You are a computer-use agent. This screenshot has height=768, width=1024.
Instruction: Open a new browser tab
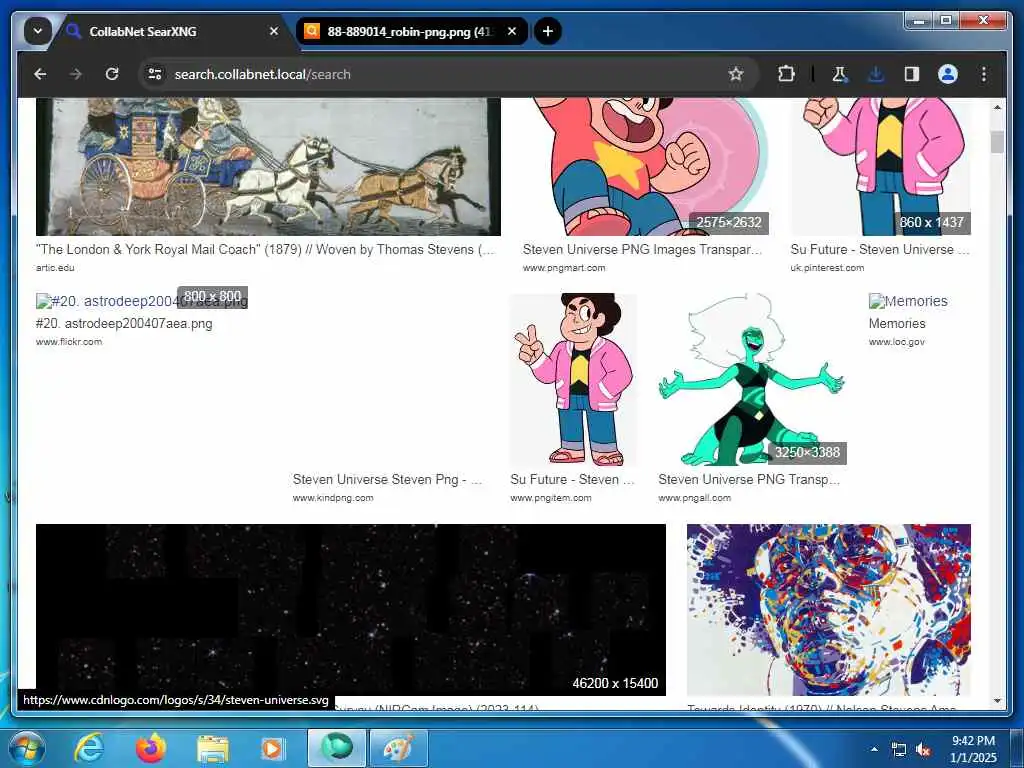click(548, 31)
